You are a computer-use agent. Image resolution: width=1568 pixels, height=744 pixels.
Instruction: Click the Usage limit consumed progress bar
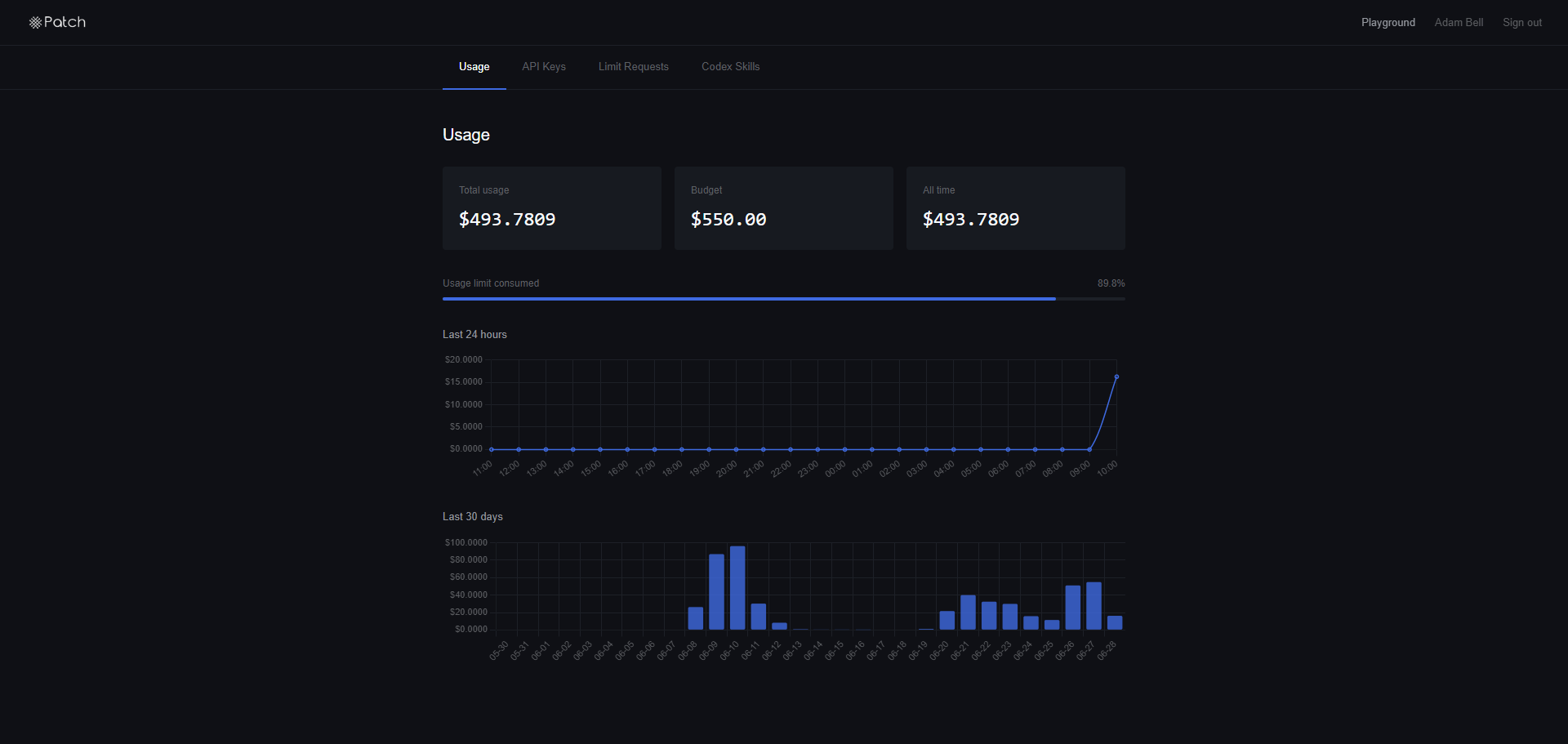(x=784, y=299)
